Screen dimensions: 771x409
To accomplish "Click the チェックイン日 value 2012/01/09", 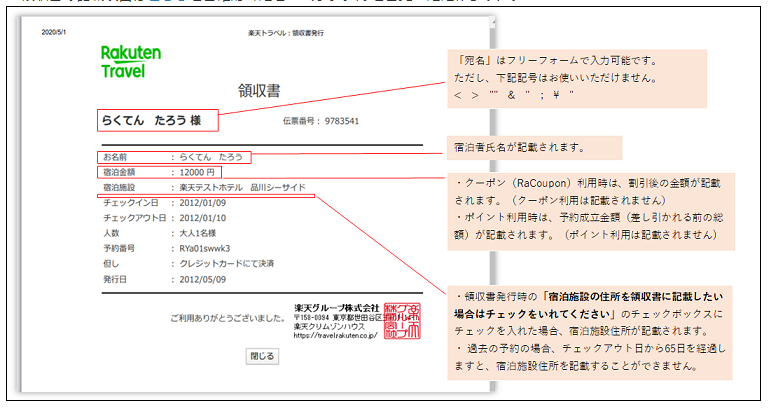I will [x=203, y=203].
